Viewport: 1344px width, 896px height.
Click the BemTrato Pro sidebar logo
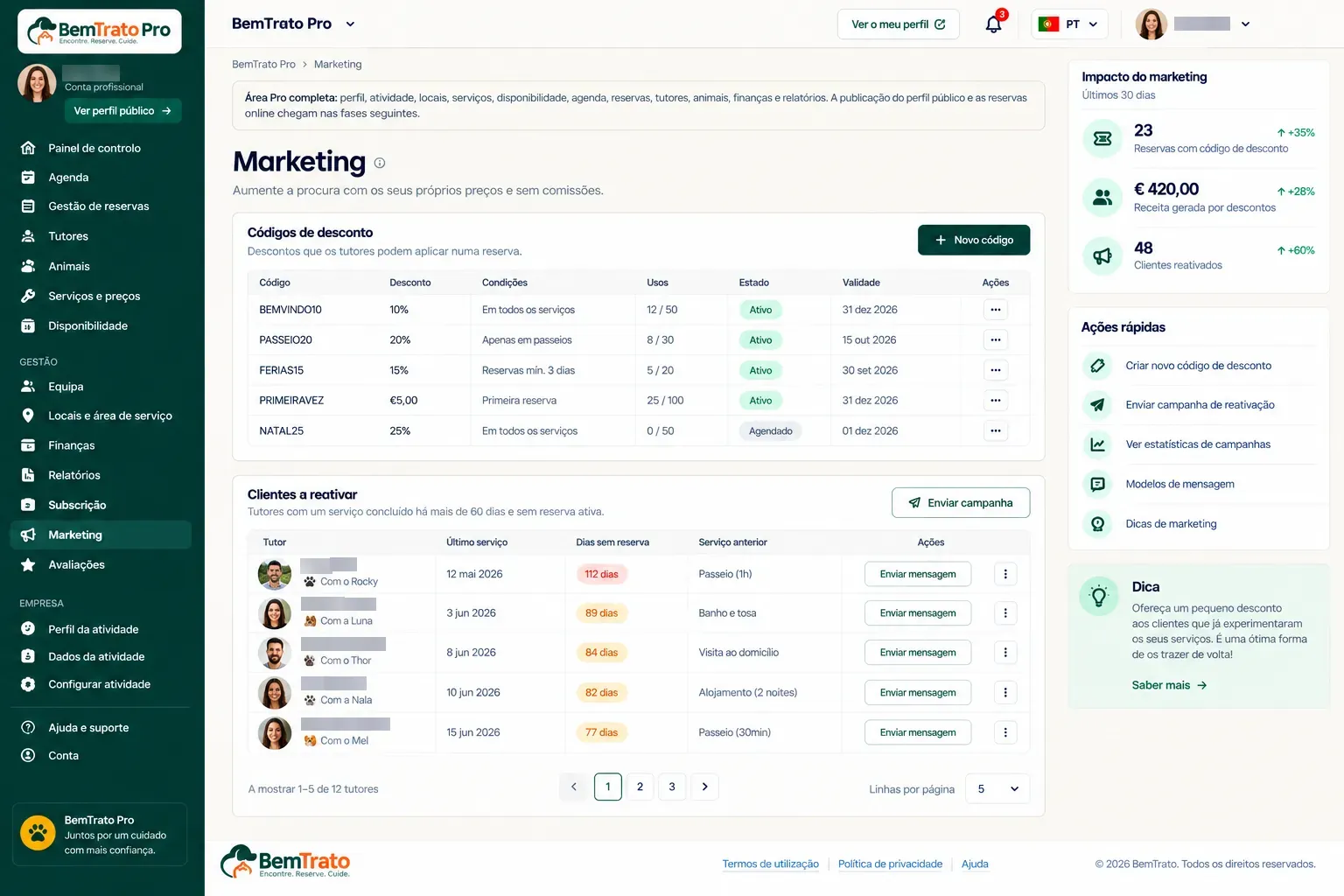pos(100,31)
